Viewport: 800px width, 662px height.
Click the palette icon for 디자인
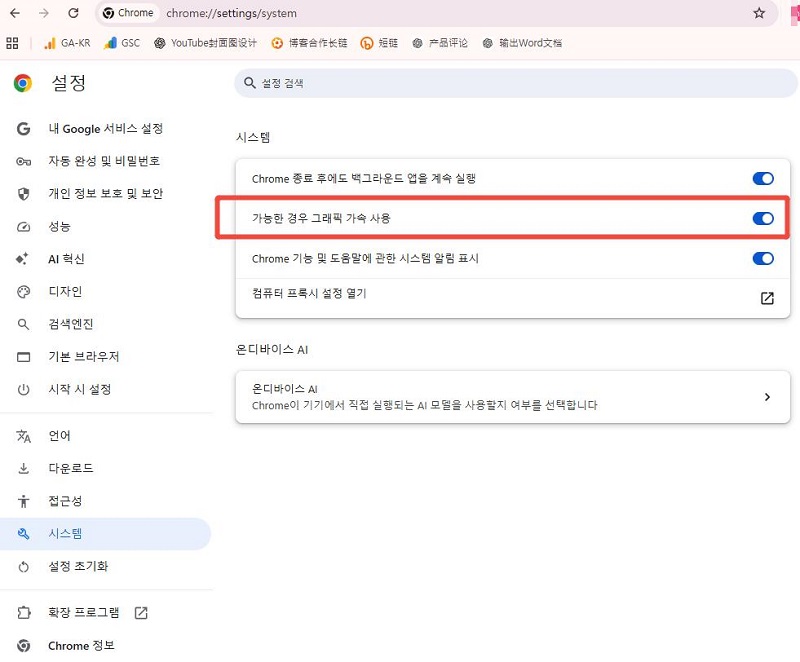[x=23, y=292]
